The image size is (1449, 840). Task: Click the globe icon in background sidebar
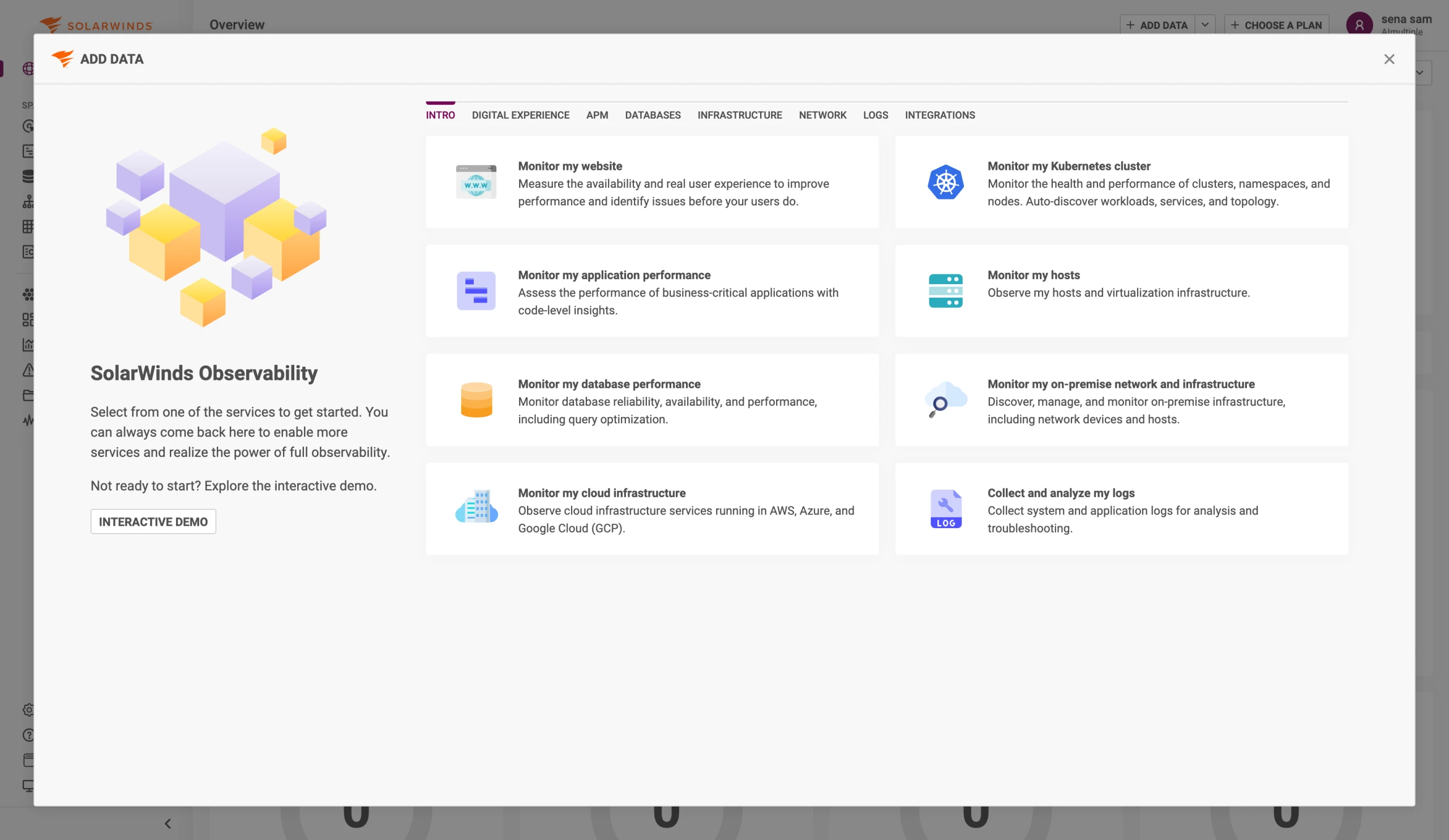coord(28,68)
